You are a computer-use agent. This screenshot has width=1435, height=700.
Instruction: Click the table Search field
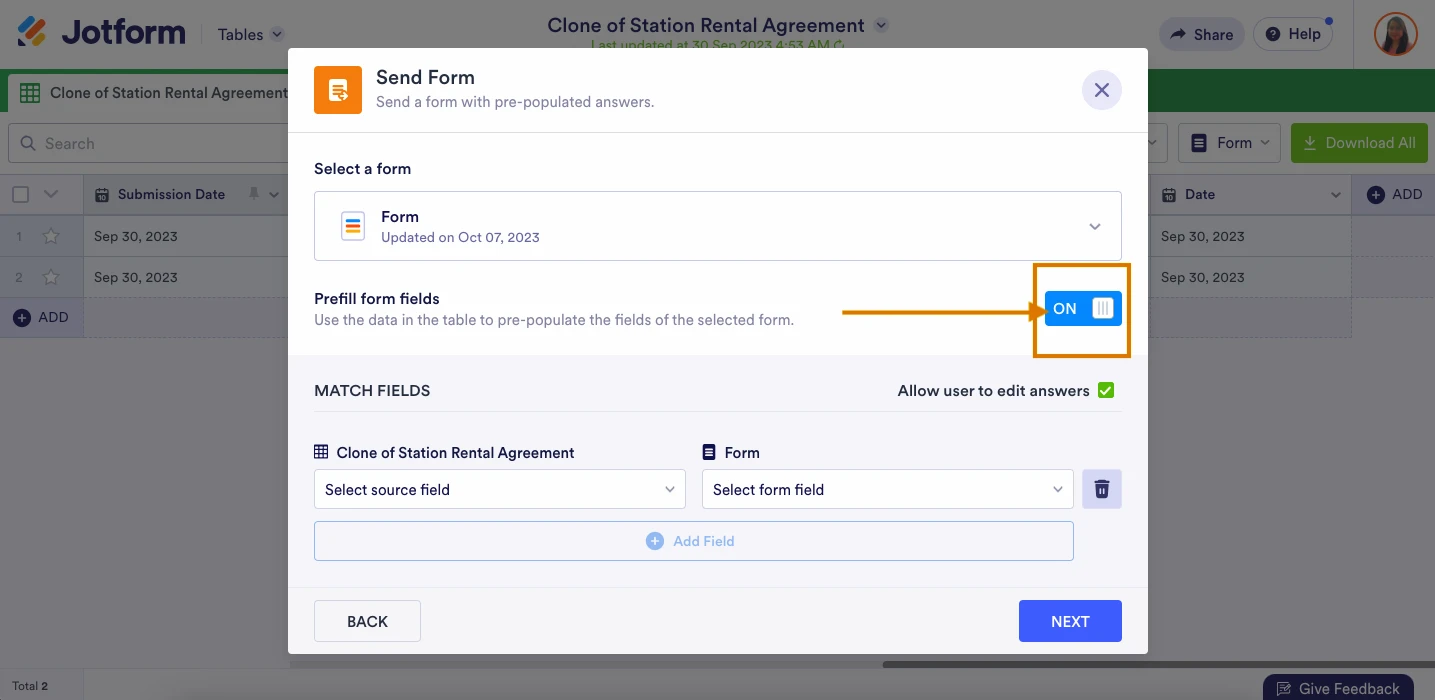coord(150,144)
